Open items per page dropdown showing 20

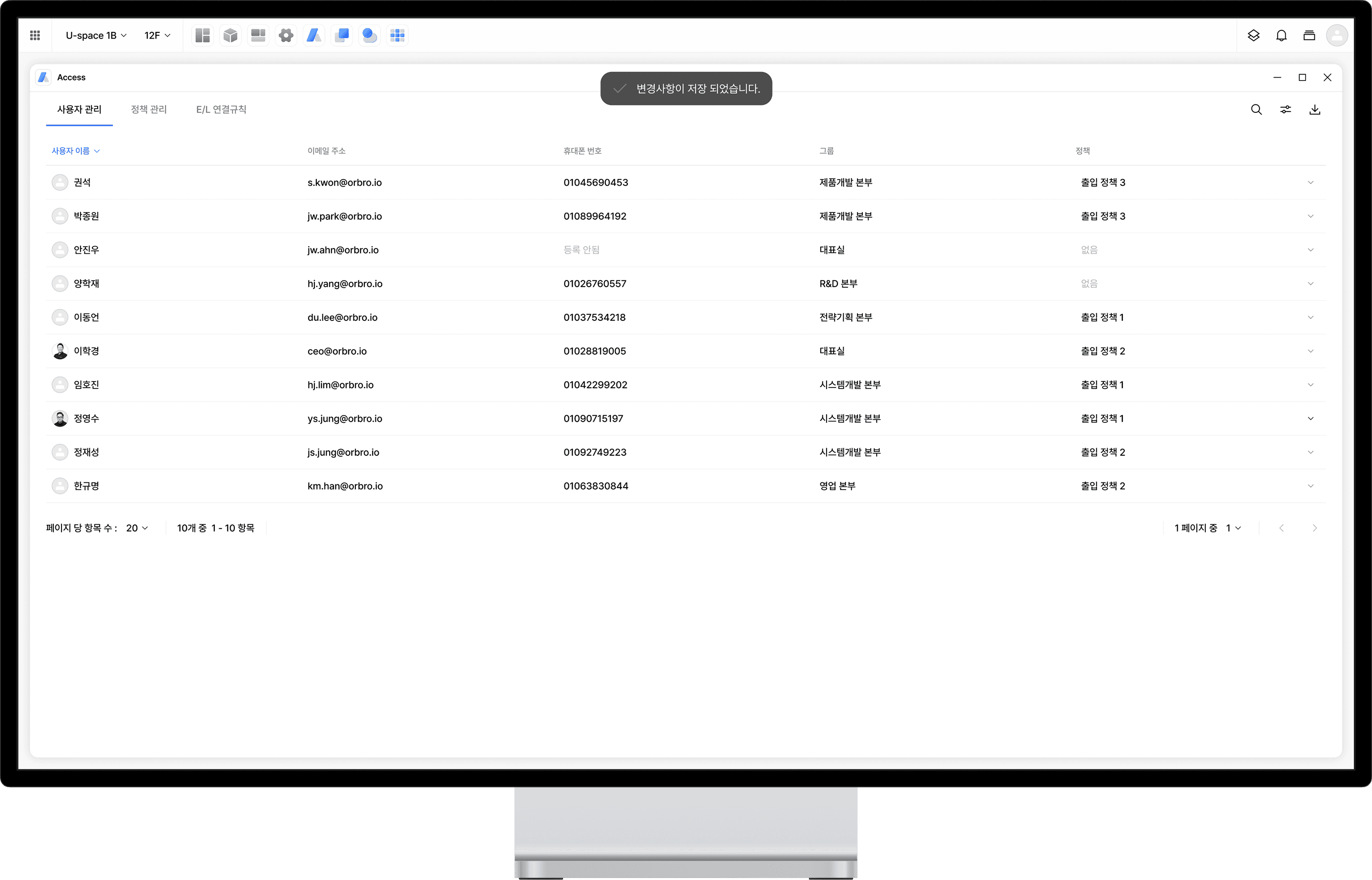(137, 528)
